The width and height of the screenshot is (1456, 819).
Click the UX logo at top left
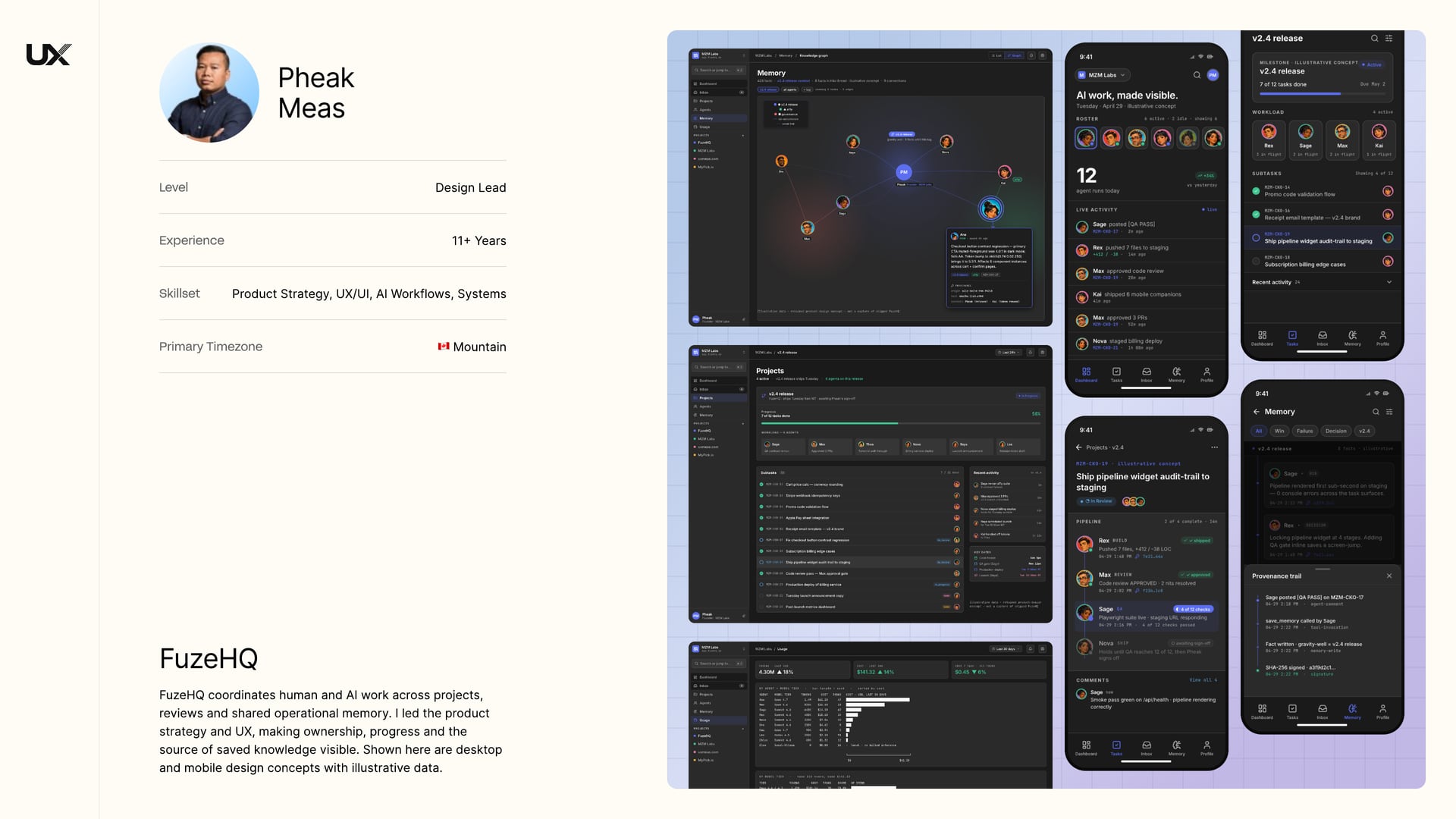(x=49, y=55)
